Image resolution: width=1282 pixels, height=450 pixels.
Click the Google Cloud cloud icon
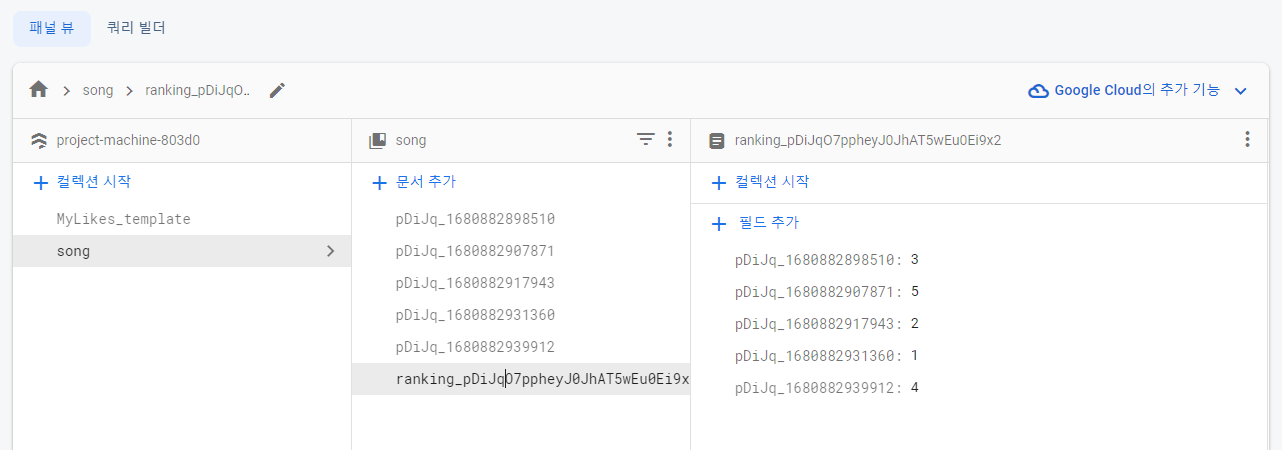(1039, 90)
